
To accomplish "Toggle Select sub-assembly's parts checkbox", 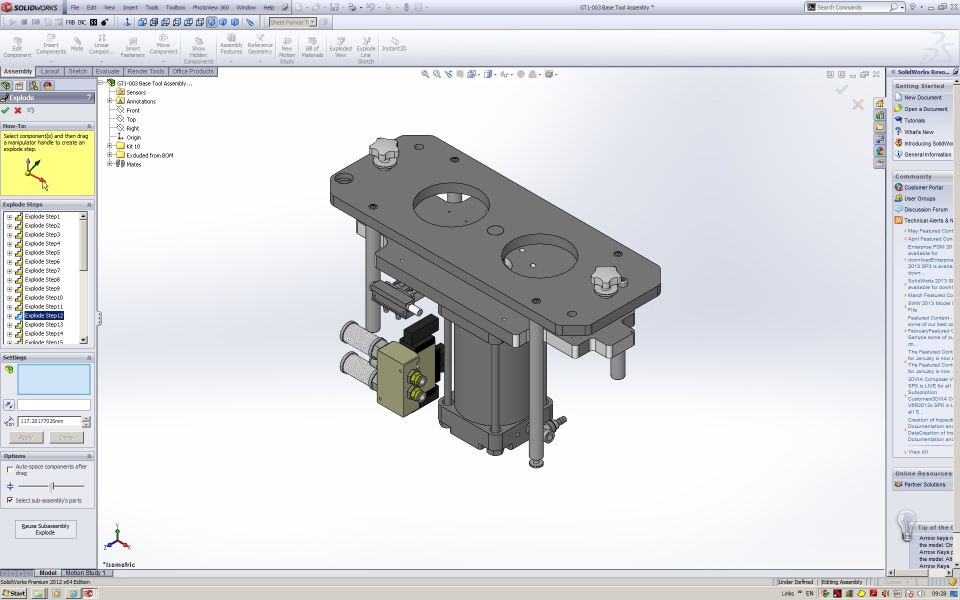I will coord(10,500).
